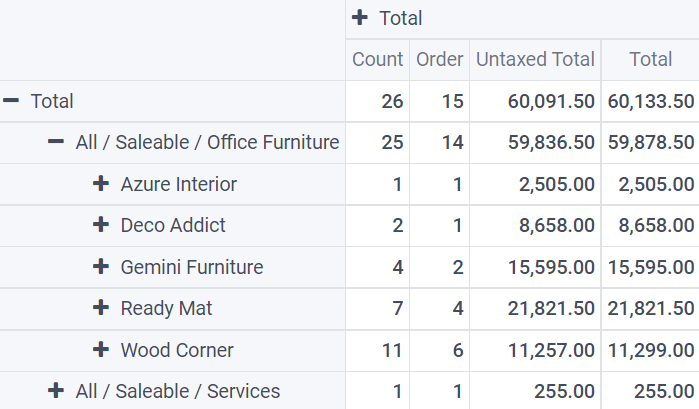Click Office Furniture total cell 59,878.50
This screenshot has height=409, width=699.
point(650,142)
